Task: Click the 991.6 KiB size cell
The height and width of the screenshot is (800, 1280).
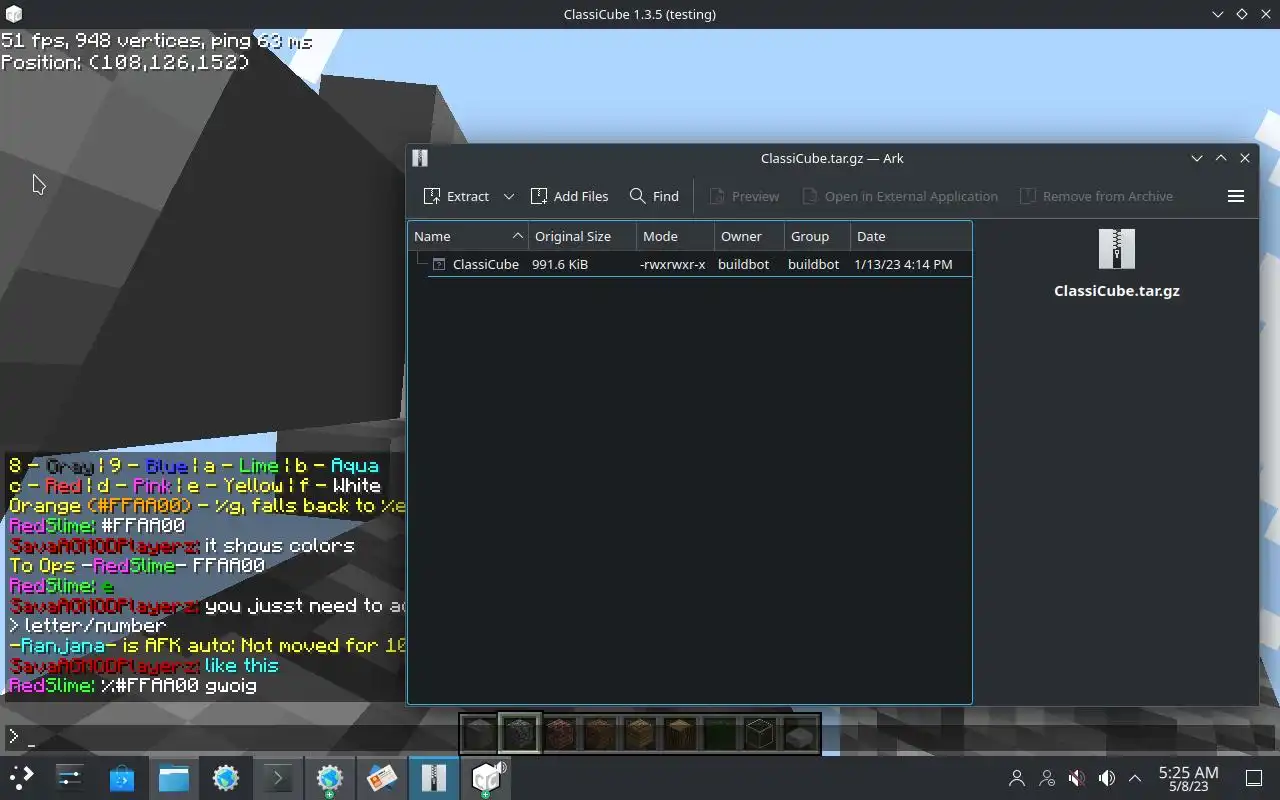Action: click(x=560, y=264)
